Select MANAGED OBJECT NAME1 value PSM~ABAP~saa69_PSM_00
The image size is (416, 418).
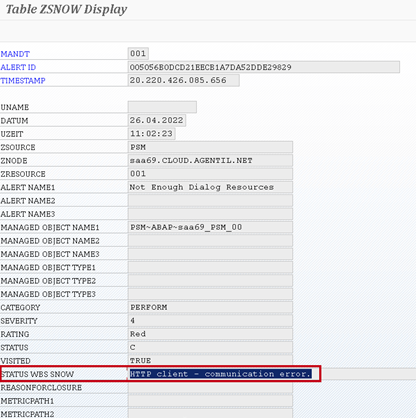point(210,227)
